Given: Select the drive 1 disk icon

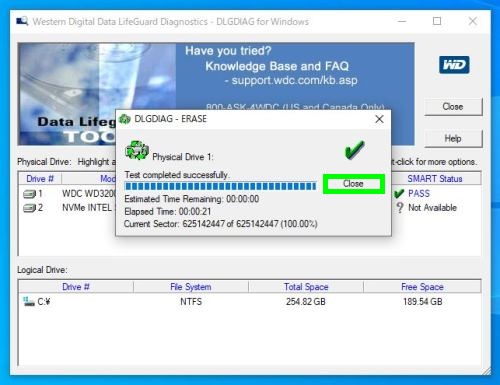Looking at the screenshot, I should pos(29,194).
